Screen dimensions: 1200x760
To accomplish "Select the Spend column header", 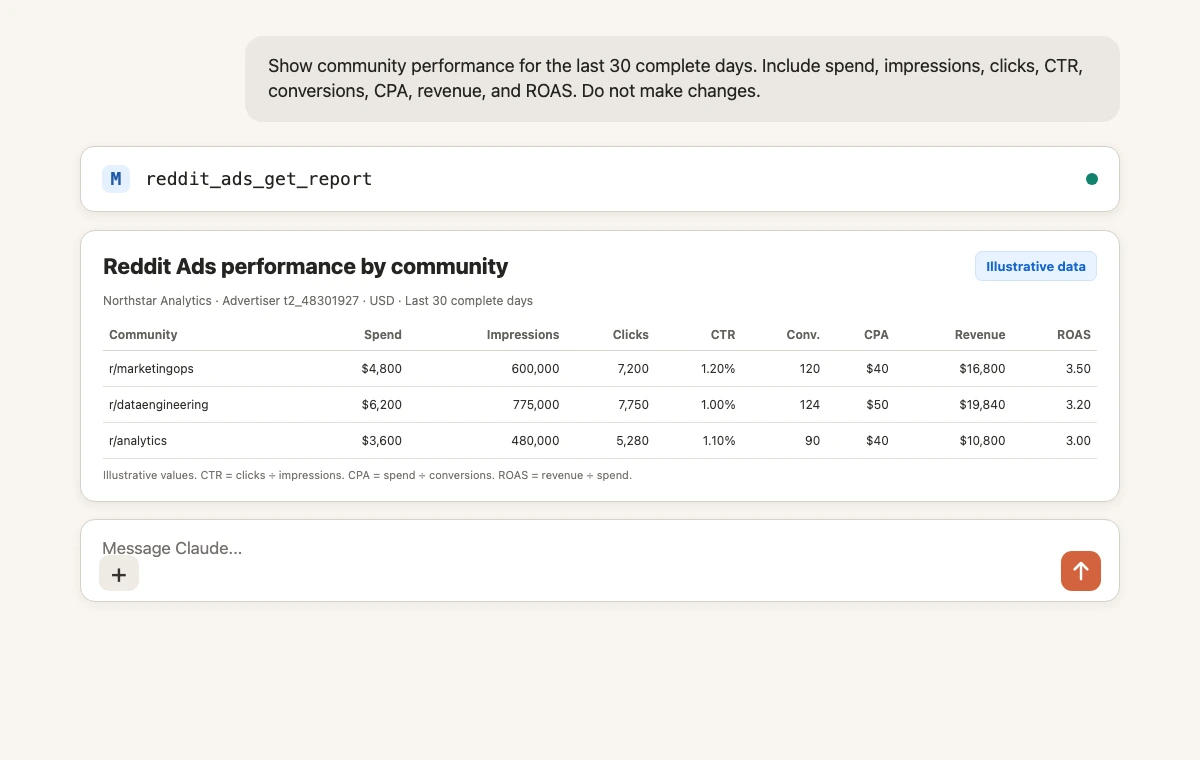I will pyautogui.click(x=383, y=335).
